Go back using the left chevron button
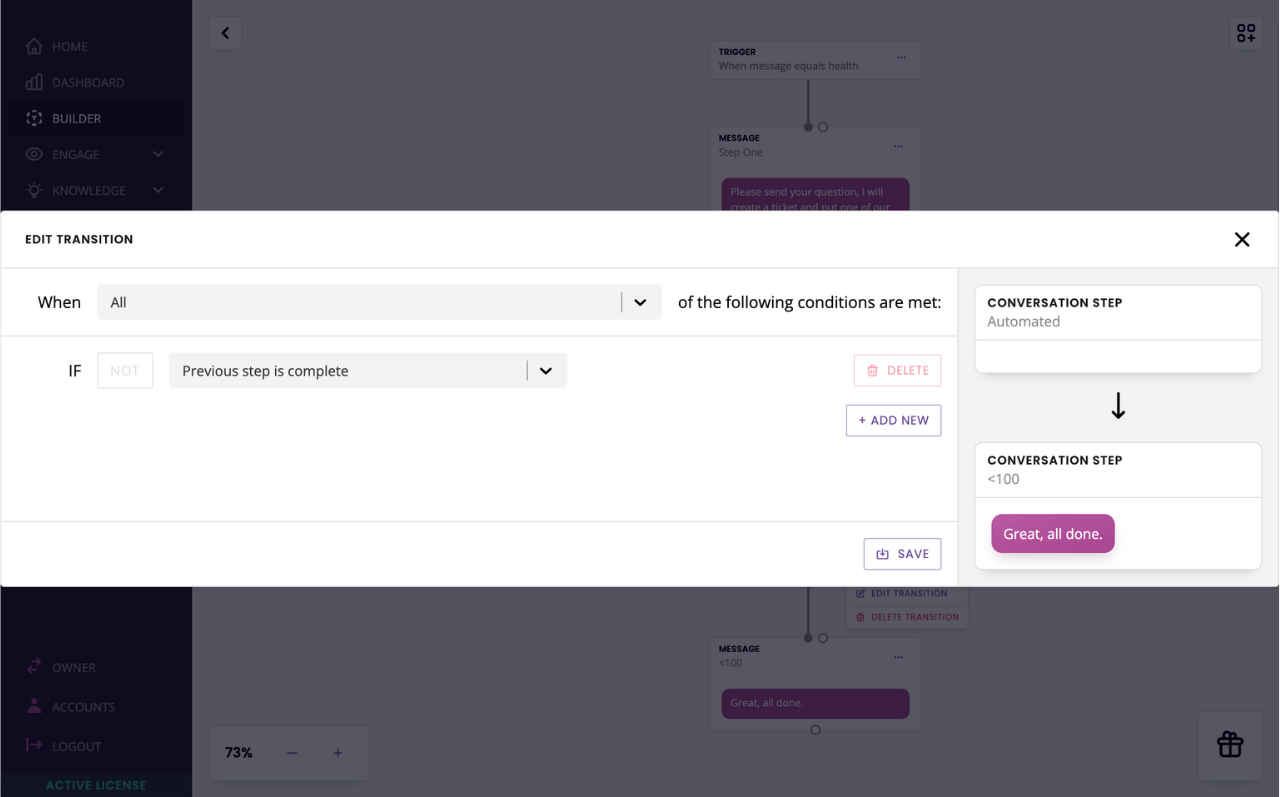This screenshot has width=1280, height=797. (x=225, y=33)
